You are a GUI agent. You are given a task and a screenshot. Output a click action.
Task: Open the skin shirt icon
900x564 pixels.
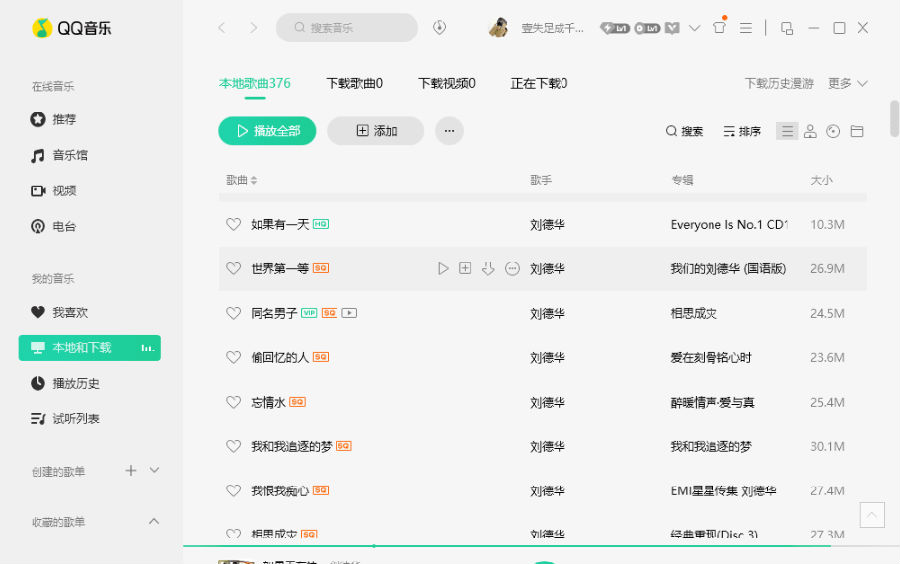point(719,28)
